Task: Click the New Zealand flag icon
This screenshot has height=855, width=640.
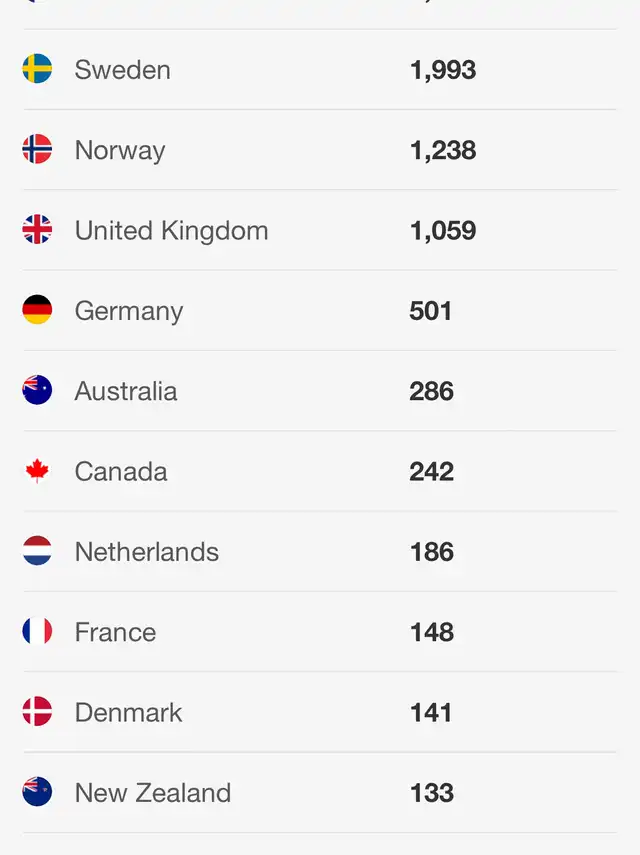Action: (37, 791)
